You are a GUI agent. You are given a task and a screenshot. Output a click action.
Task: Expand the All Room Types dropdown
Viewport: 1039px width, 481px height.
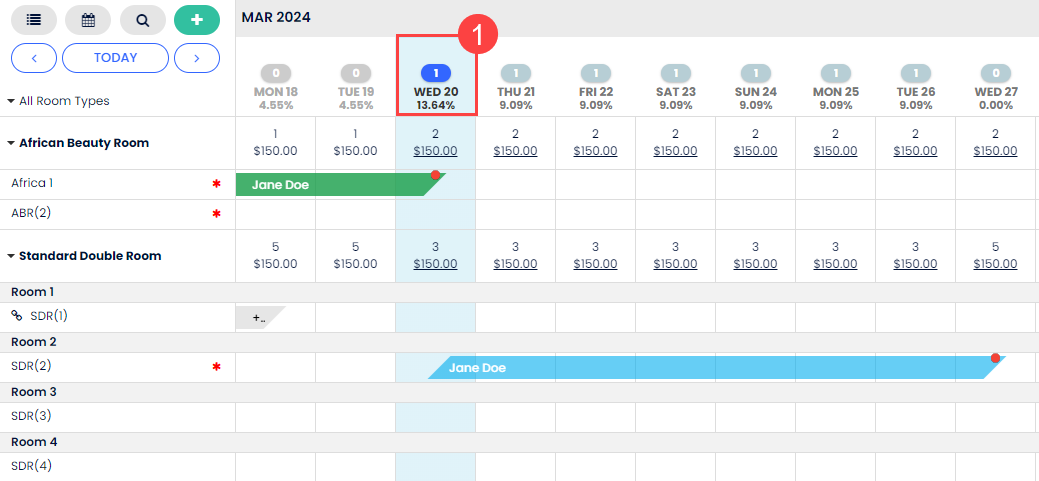point(58,101)
